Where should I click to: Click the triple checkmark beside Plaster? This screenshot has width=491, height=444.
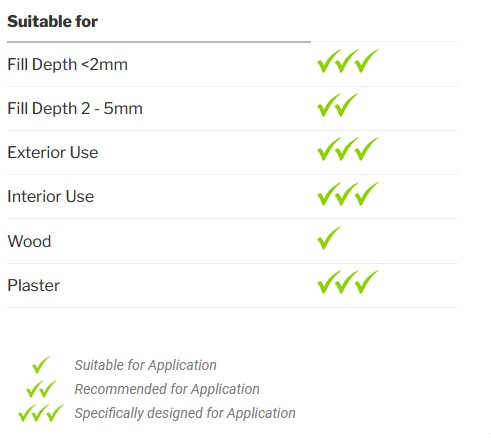click(x=348, y=282)
